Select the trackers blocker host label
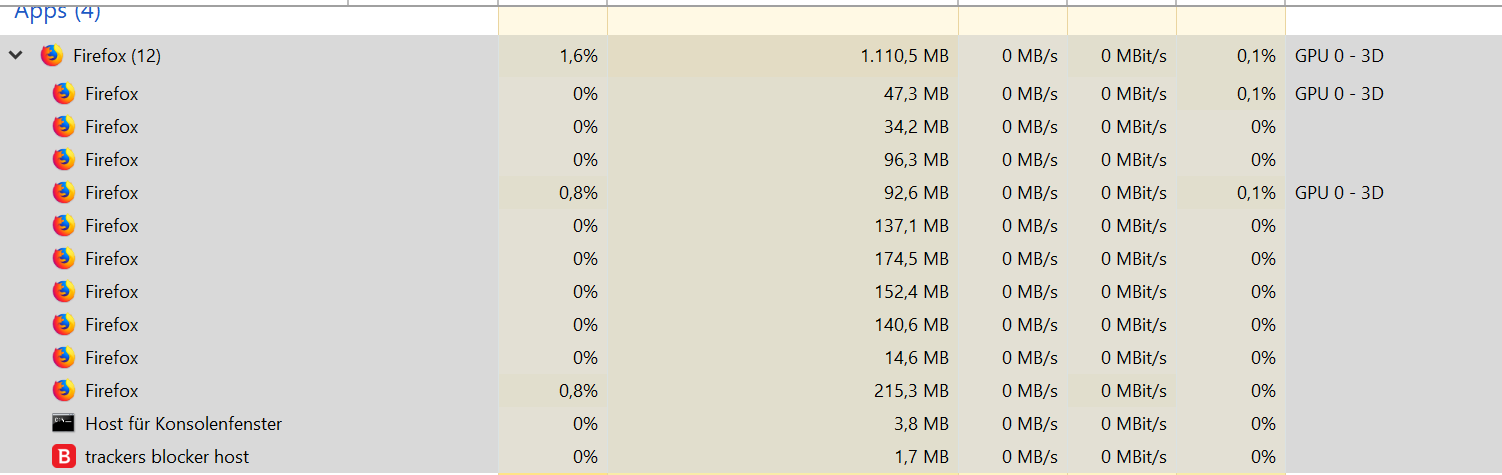 (x=167, y=457)
